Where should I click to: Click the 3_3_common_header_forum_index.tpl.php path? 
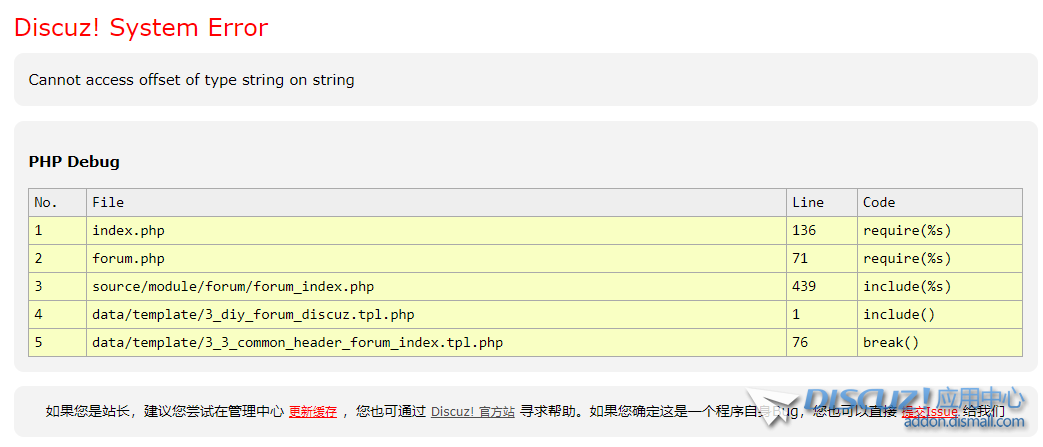click(297, 342)
